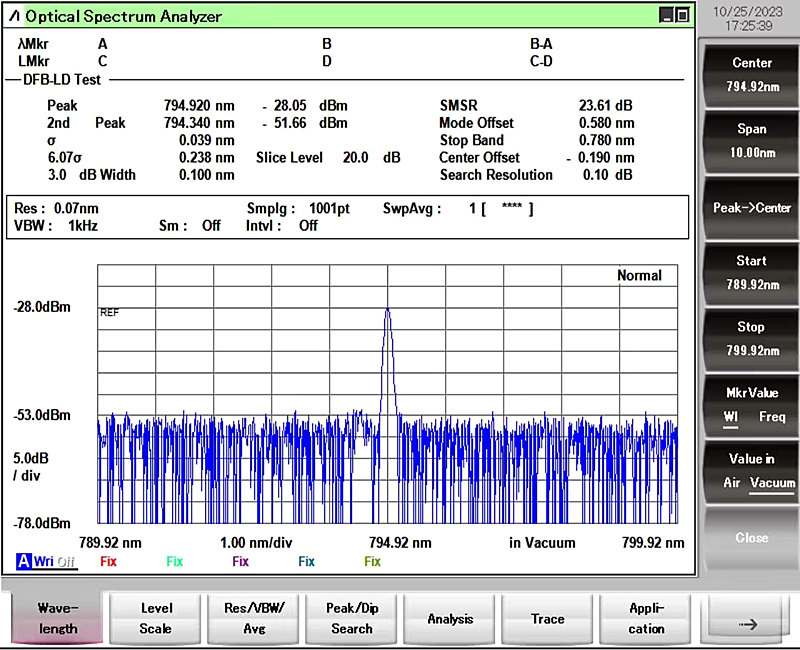
Task: Open the Trace menu
Action: pos(547,618)
